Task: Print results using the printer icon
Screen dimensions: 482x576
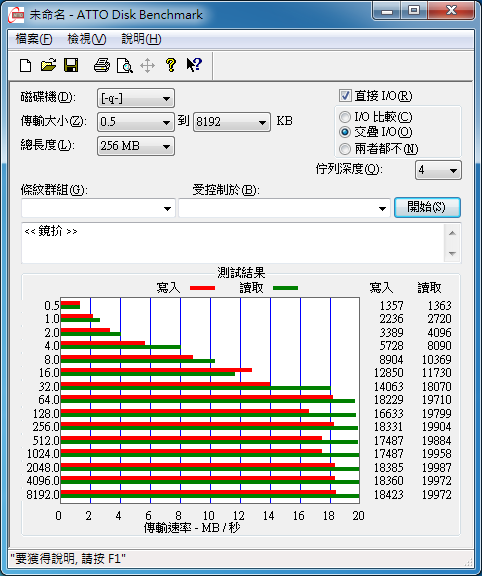Action: 102,65
